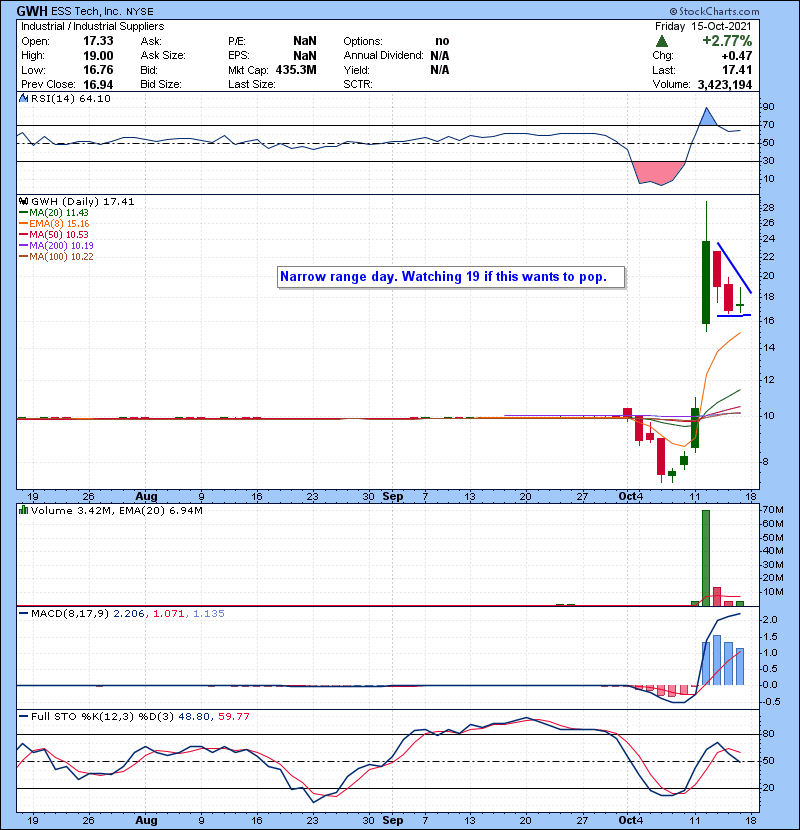Click the StockCharts.com watermark link

714,11
